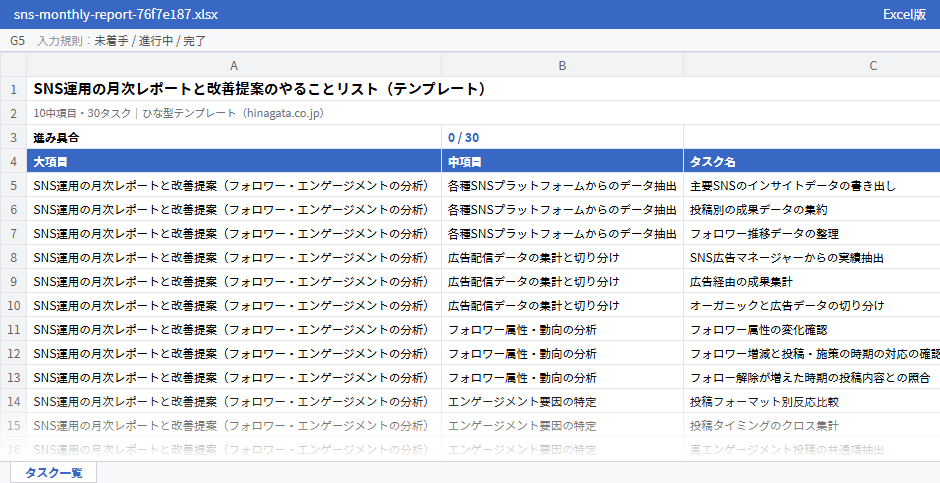Click the 大項目 header cell
The width and height of the screenshot is (940, 483).
click(234, 161)
